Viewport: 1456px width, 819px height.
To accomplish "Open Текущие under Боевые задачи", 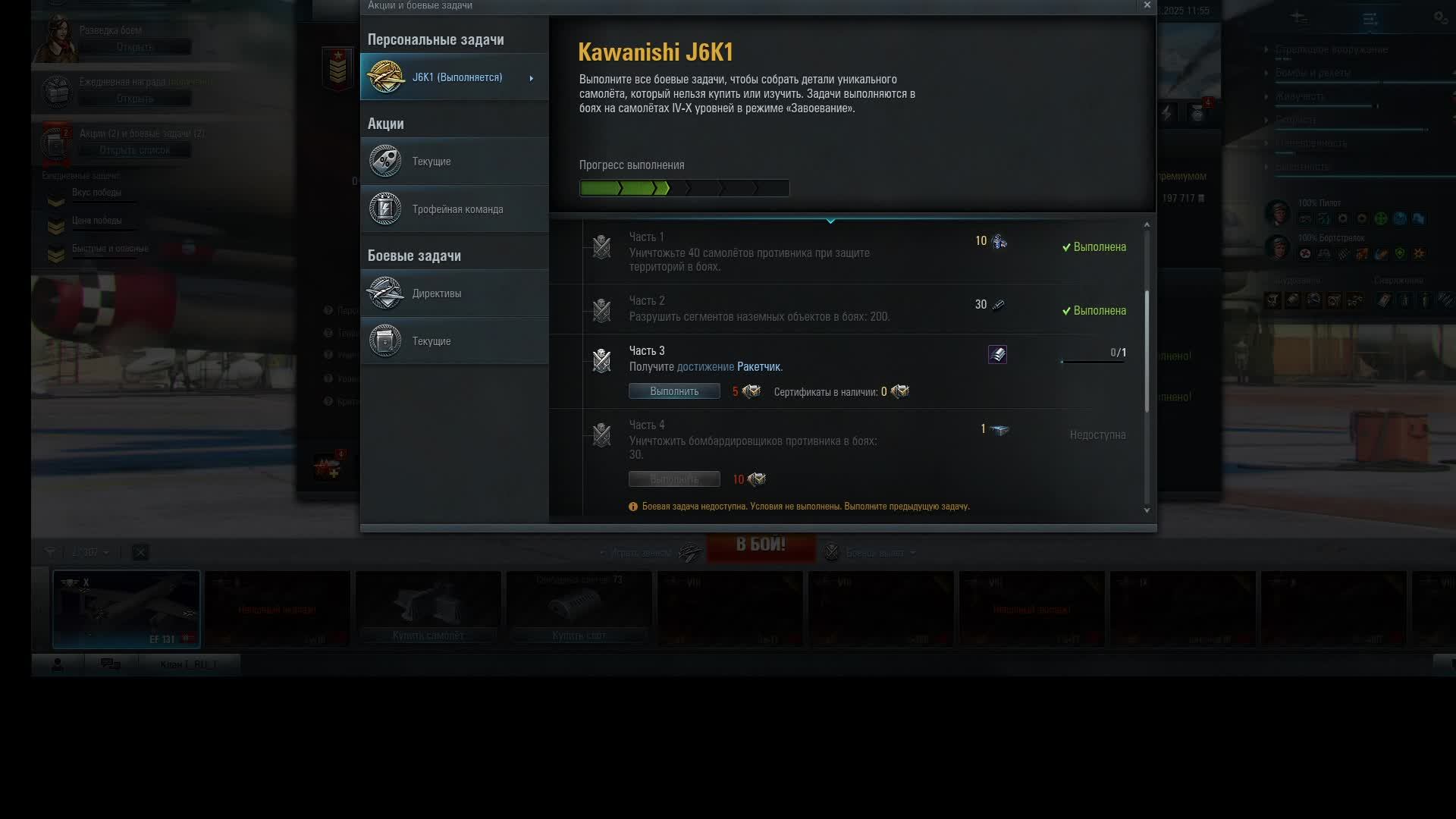I will point(431,341).
